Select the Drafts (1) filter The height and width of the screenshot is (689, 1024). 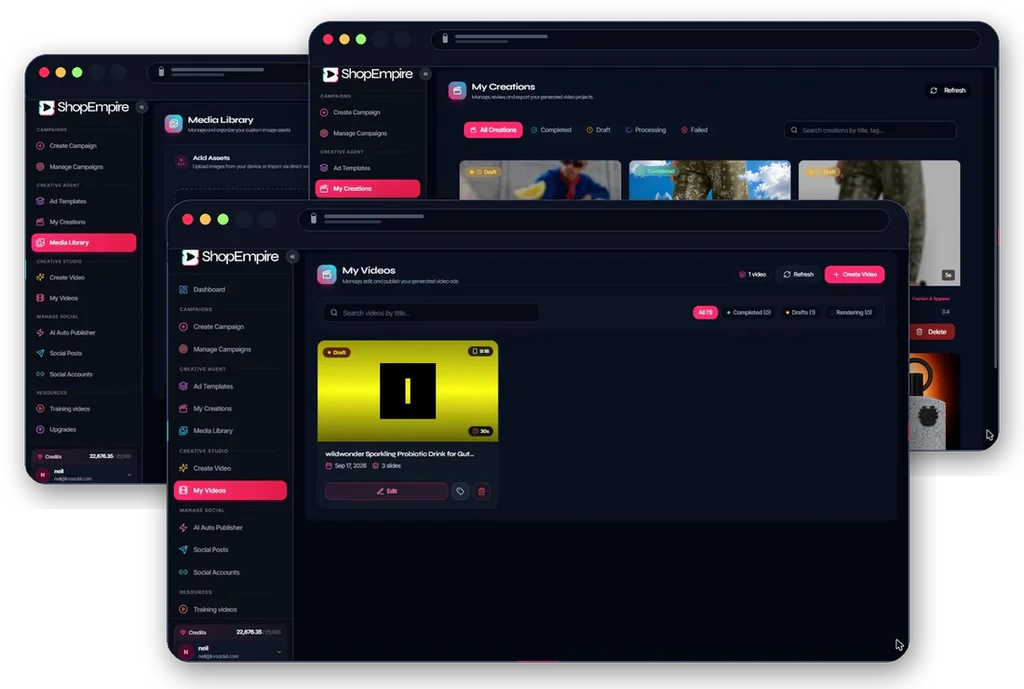point(801,312)
